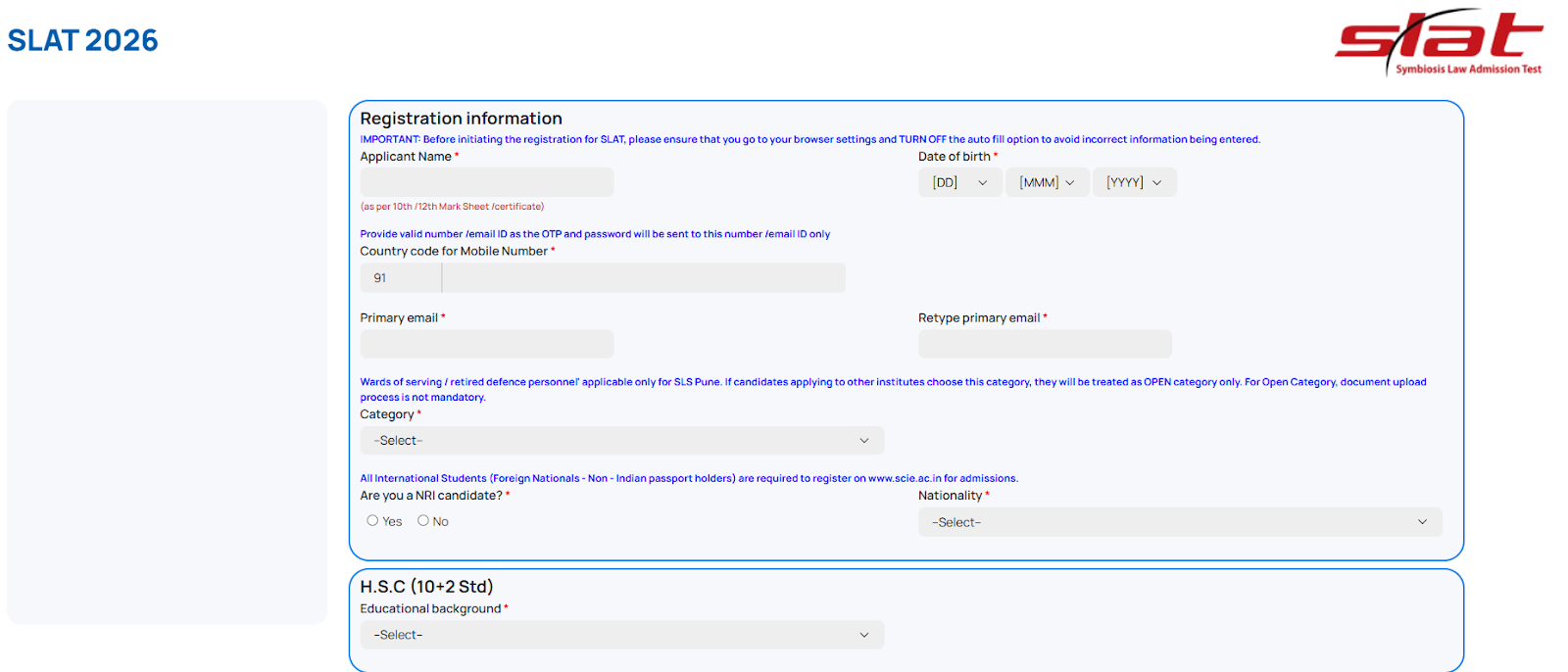Click the SLAT logo image
The height and width of the screenshot is (672, 1568).
1439,42
